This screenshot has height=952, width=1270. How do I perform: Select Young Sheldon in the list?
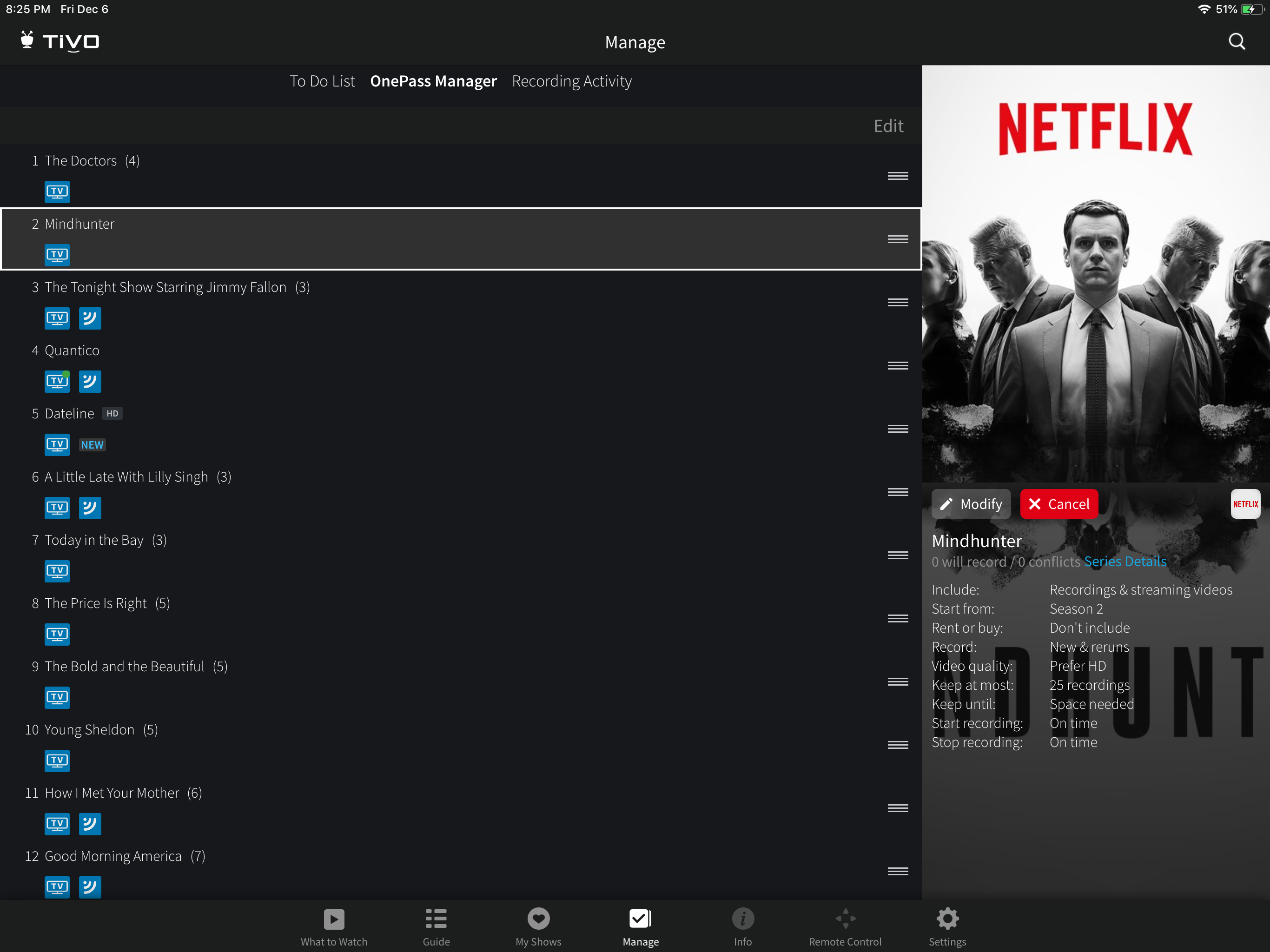coord(89,730)
